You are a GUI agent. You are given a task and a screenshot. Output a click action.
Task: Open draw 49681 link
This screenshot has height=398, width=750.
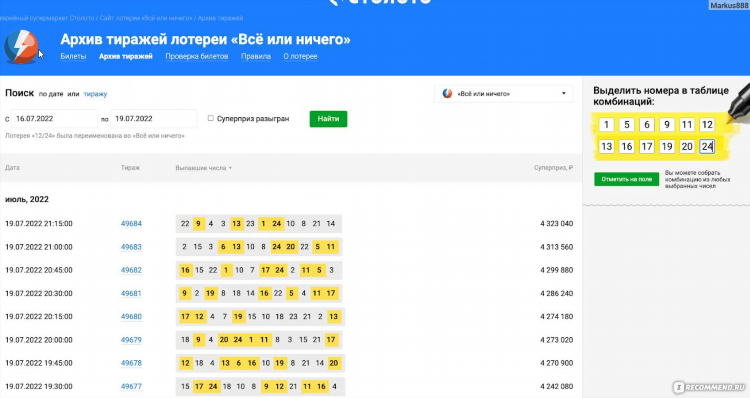coord(131,293)
